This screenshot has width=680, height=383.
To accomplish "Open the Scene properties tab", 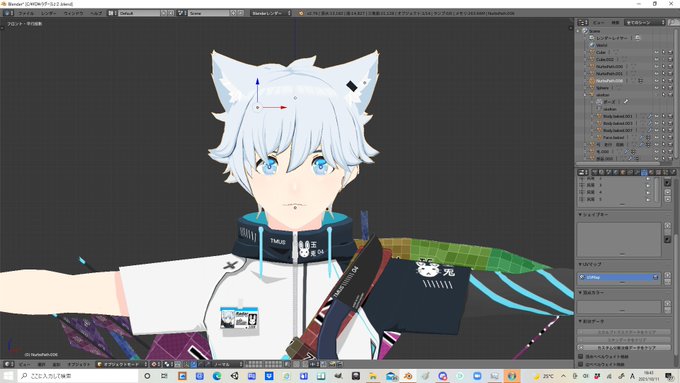I will (608, 173).
